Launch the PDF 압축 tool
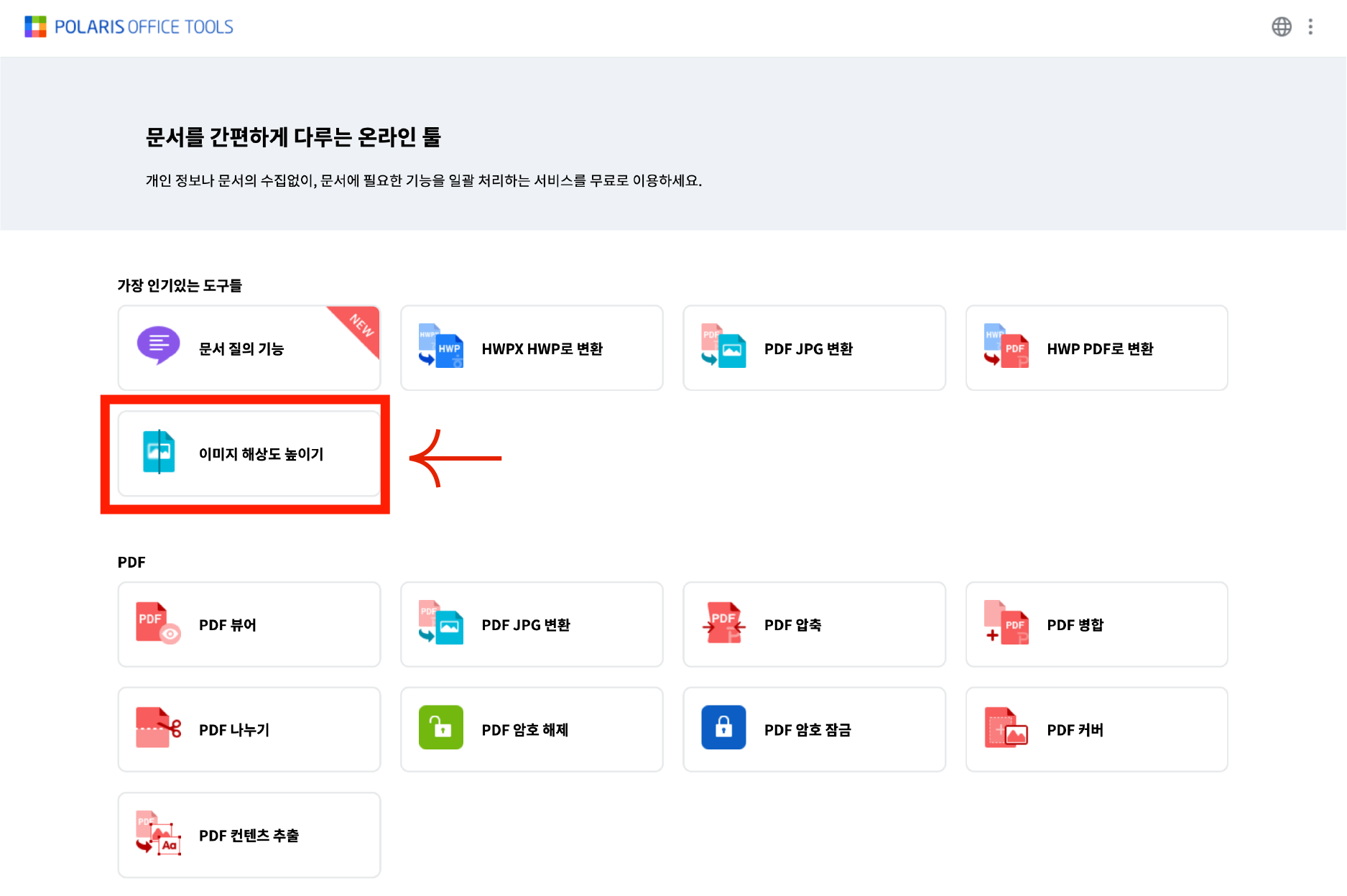The width and height of the screenshot is (1347, 896). (x=814, y=624)
